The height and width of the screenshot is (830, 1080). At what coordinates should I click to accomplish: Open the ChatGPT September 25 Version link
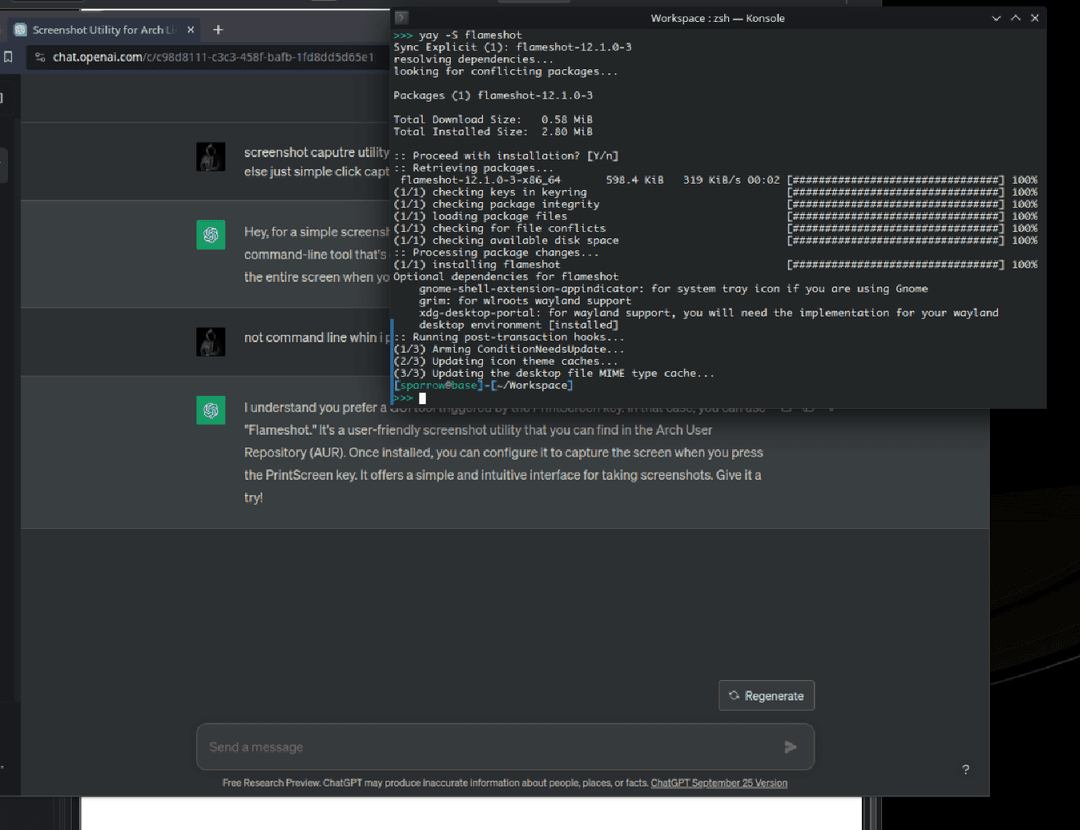(x=718, y=783)
